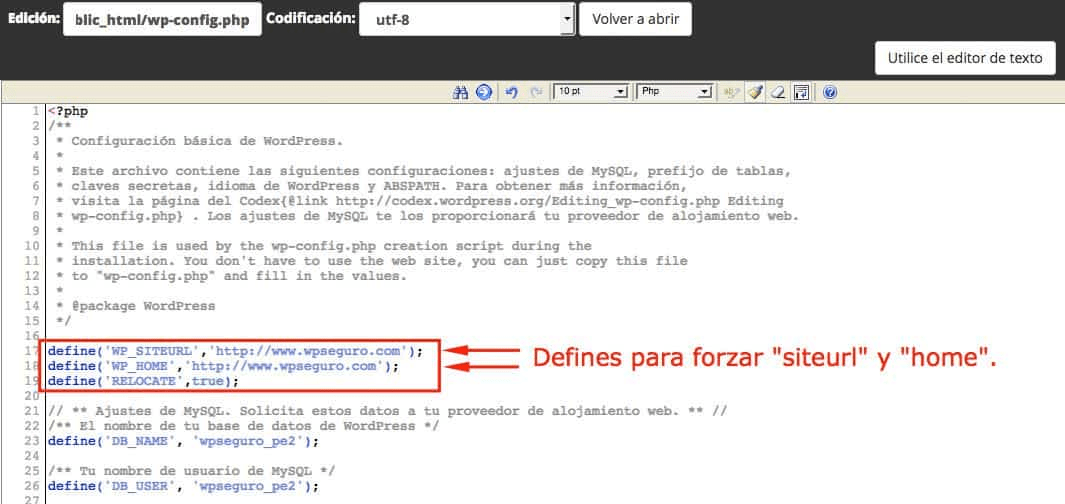
Task: Open the 10 pt font size dropdown
Action: tap(591, 92)
